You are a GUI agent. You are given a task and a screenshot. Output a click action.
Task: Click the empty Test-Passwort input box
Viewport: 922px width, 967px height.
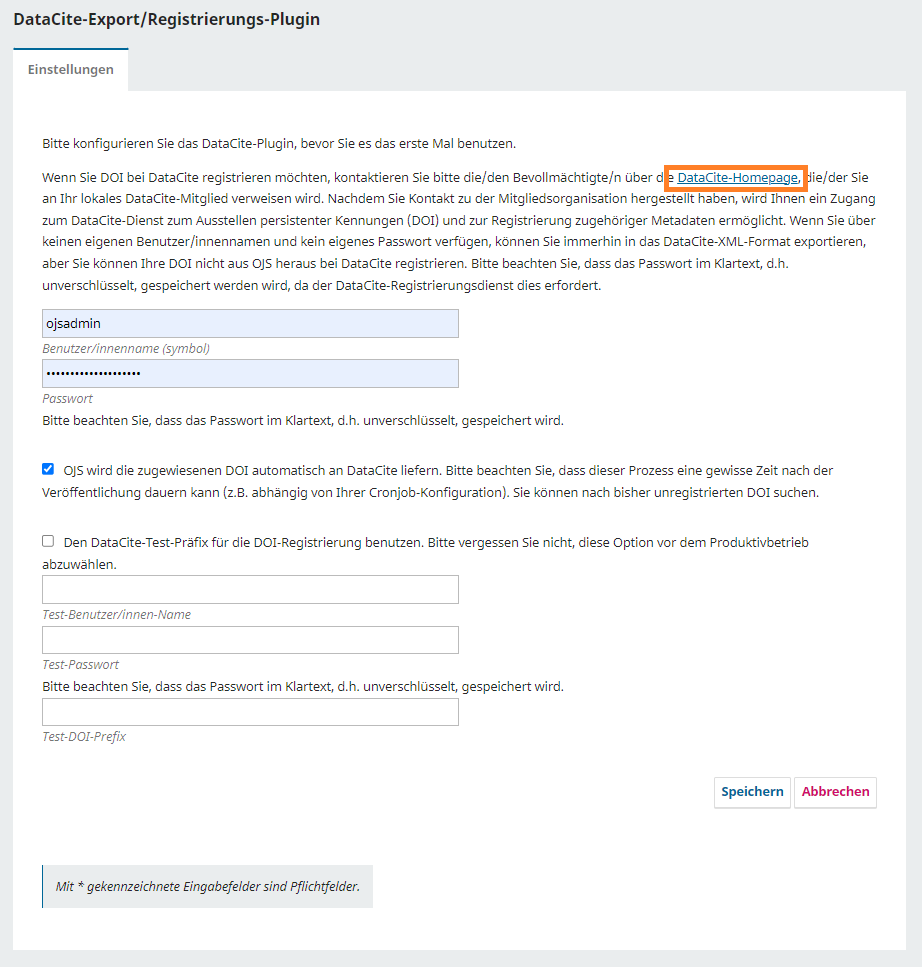pos(250,640)
